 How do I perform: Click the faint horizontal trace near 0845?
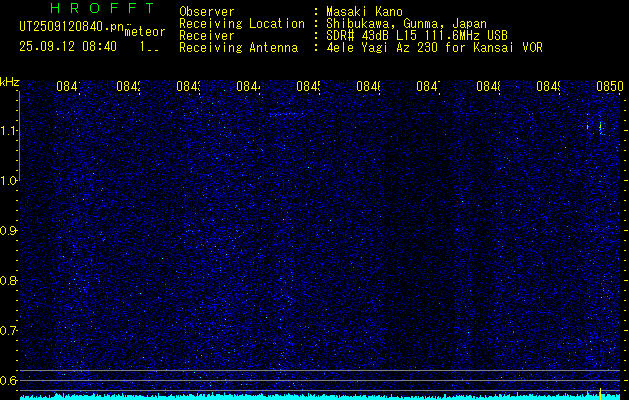point(286,114)
